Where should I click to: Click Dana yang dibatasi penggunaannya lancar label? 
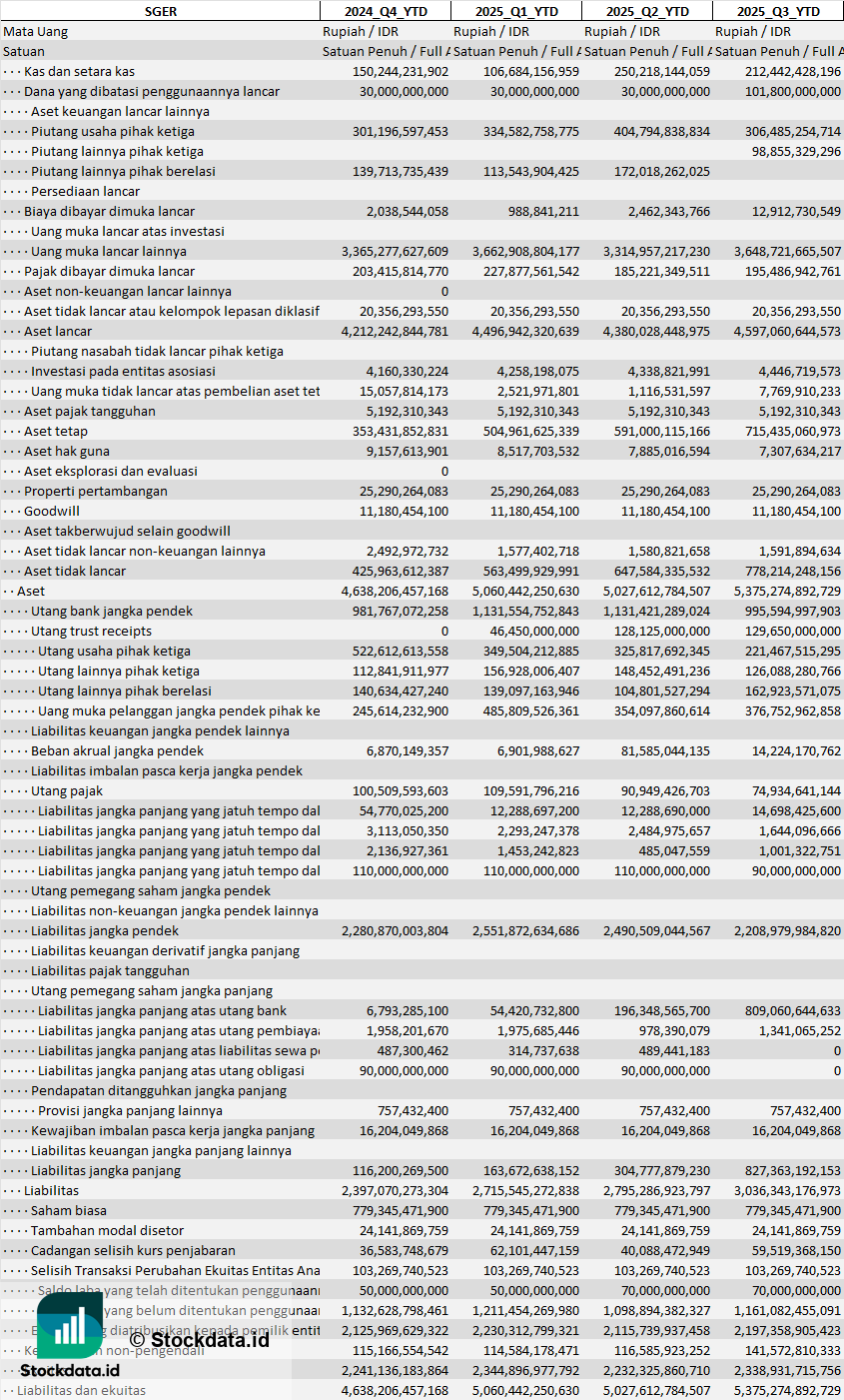pos(152,91)
